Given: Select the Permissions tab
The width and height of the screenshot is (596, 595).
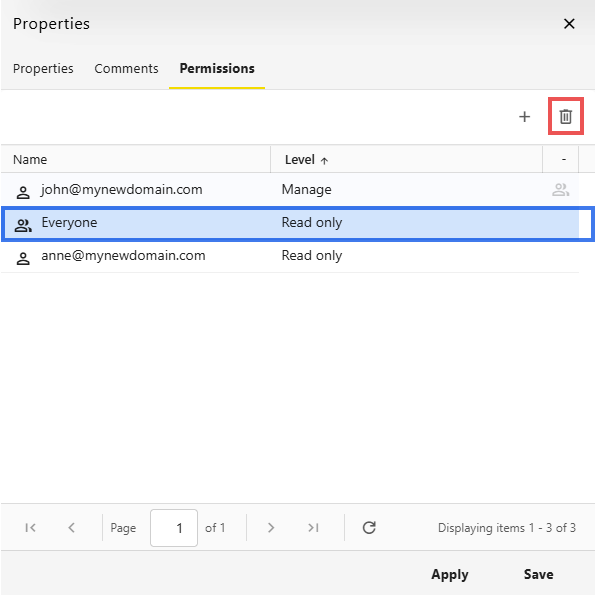Looking at the screenshot, I should 217,68.
